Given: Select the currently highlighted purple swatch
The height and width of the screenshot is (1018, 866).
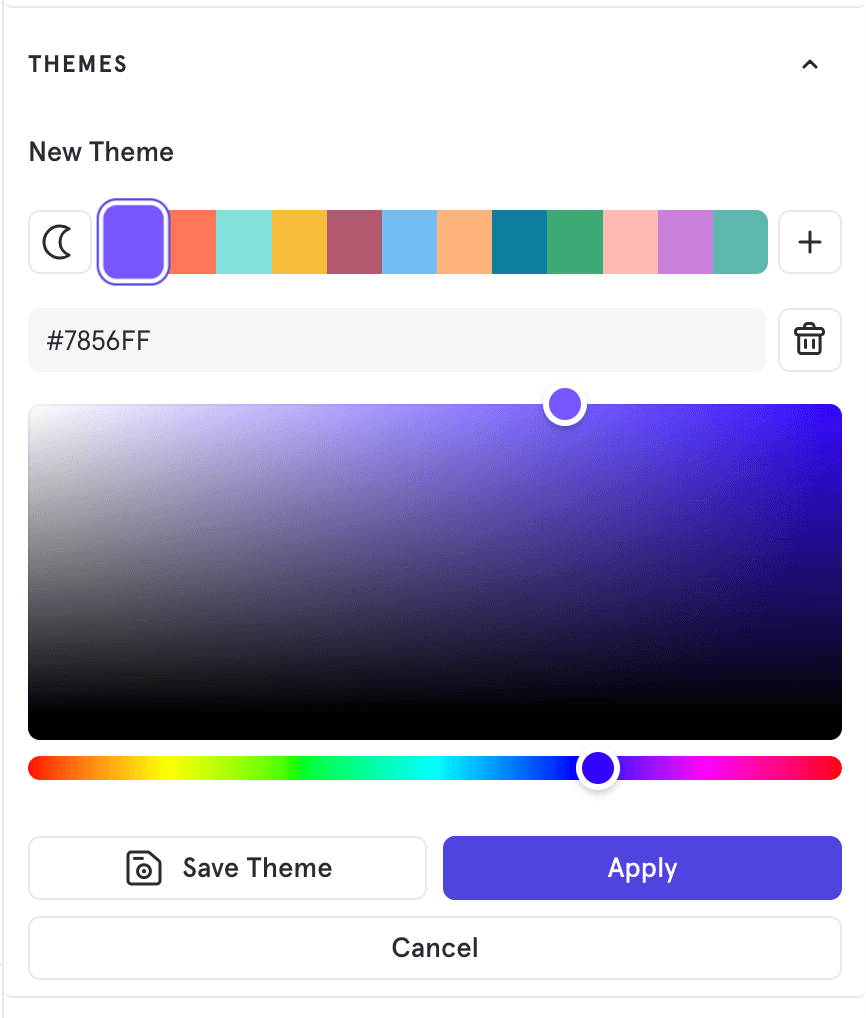Looking at the screenshot, I should pyautogui.click(x=133, y=242).
